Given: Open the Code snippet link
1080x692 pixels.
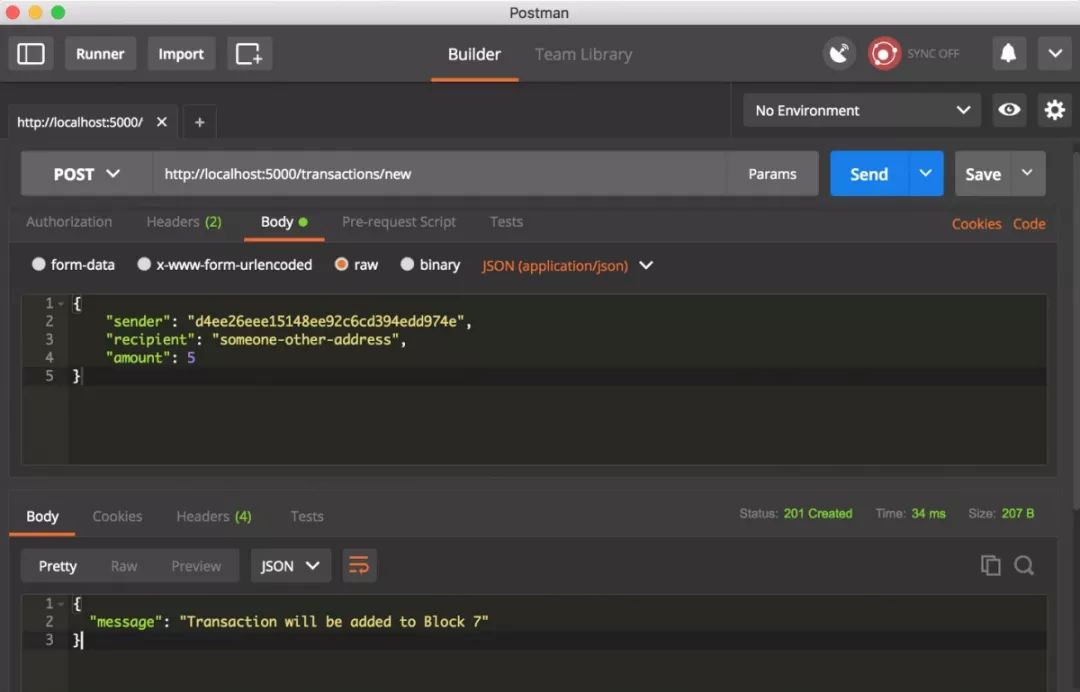Looking at the screenshot, I should point(1029,224).
